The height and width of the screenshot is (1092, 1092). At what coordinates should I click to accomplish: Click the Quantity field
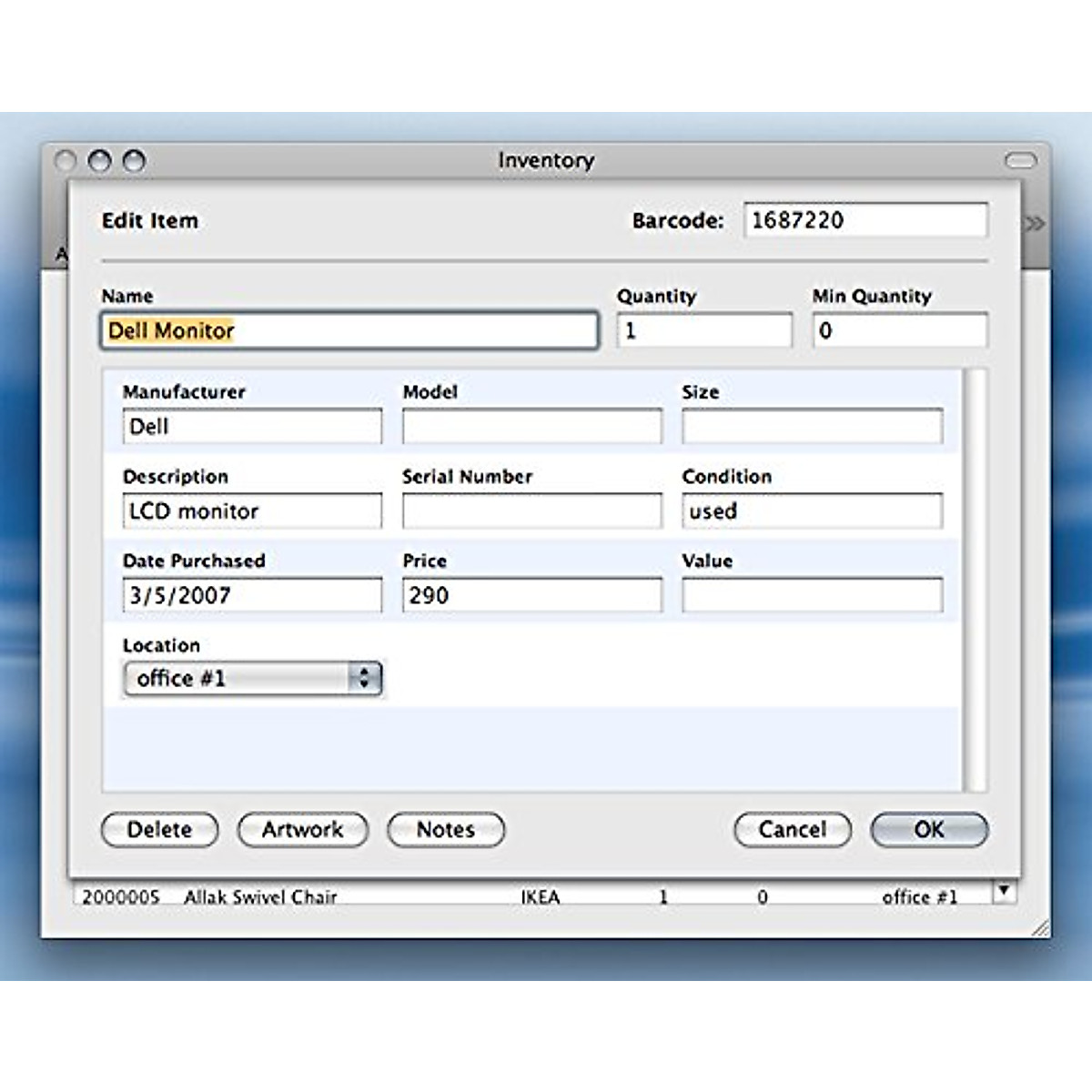(x=703, y=330)
